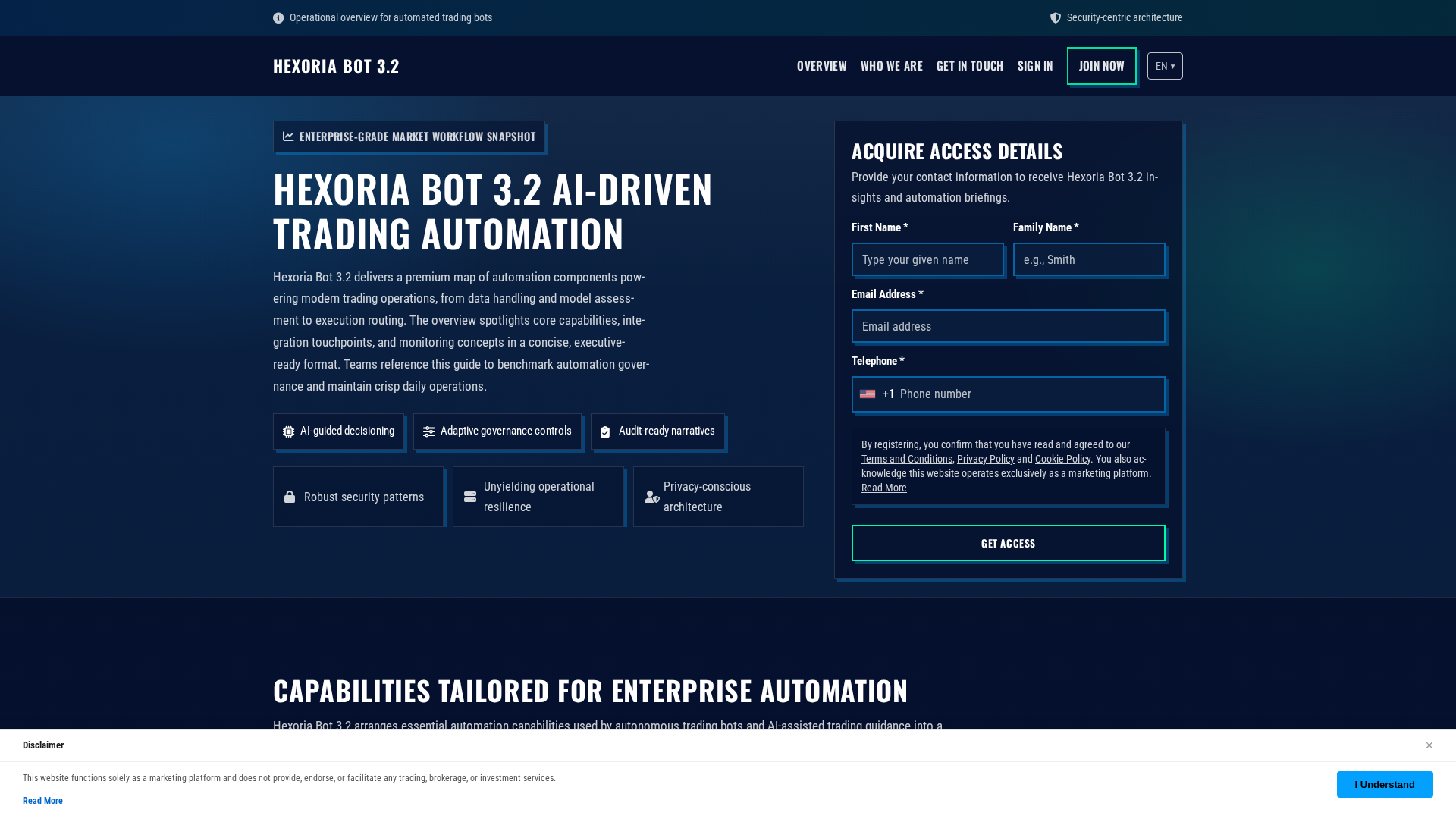Focus the Email Address input field
This screenshot has width=1456, height=819.
[1009, 326]
